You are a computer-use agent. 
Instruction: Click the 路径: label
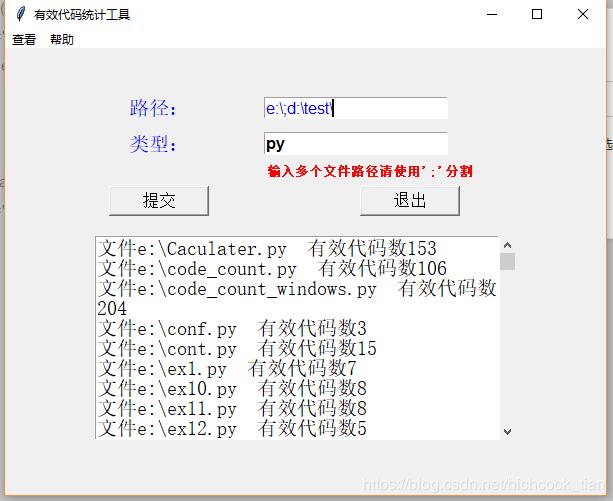(x=153, y=108)
